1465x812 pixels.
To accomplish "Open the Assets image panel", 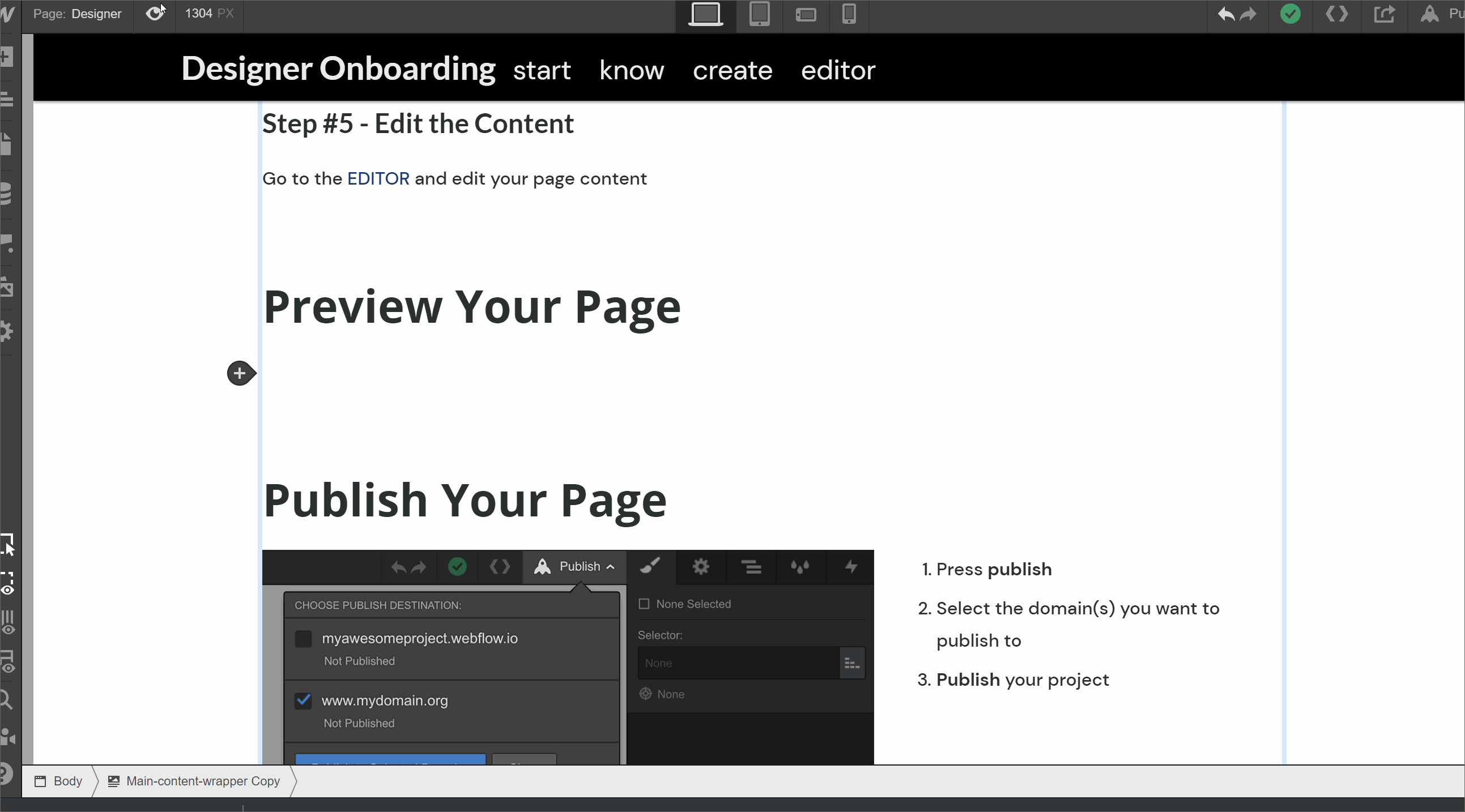I will 6,287.
